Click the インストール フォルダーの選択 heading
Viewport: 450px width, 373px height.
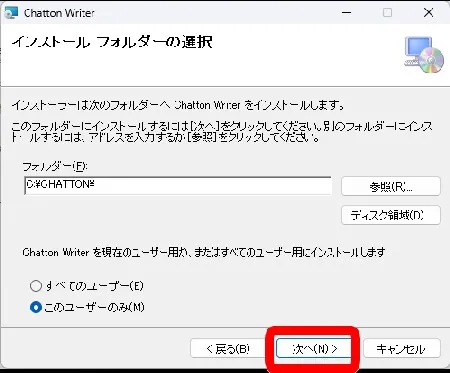click(112, 42)
